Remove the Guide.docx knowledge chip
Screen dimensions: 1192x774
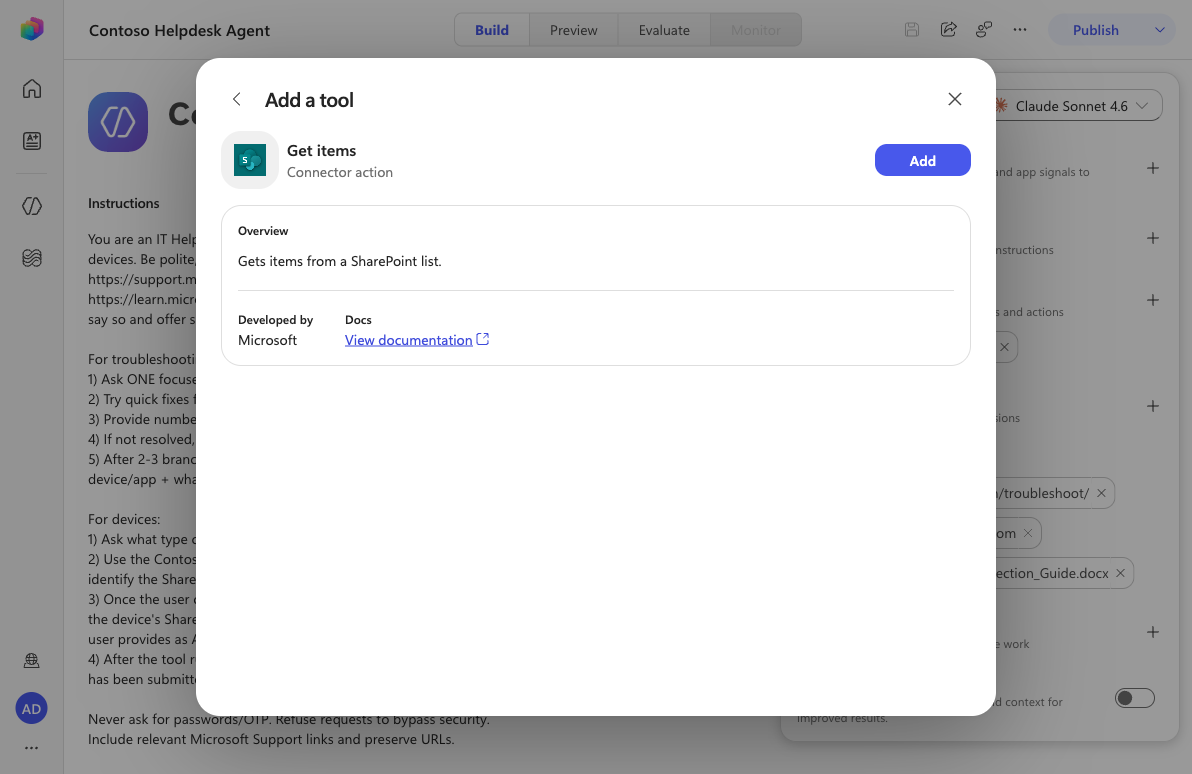pos(1120,573)
